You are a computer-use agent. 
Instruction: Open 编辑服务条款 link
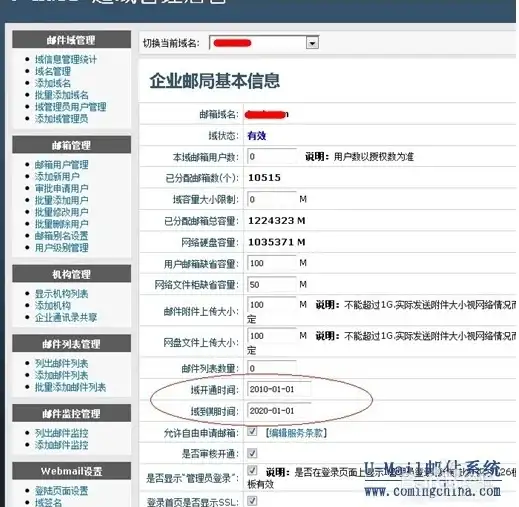296,433
